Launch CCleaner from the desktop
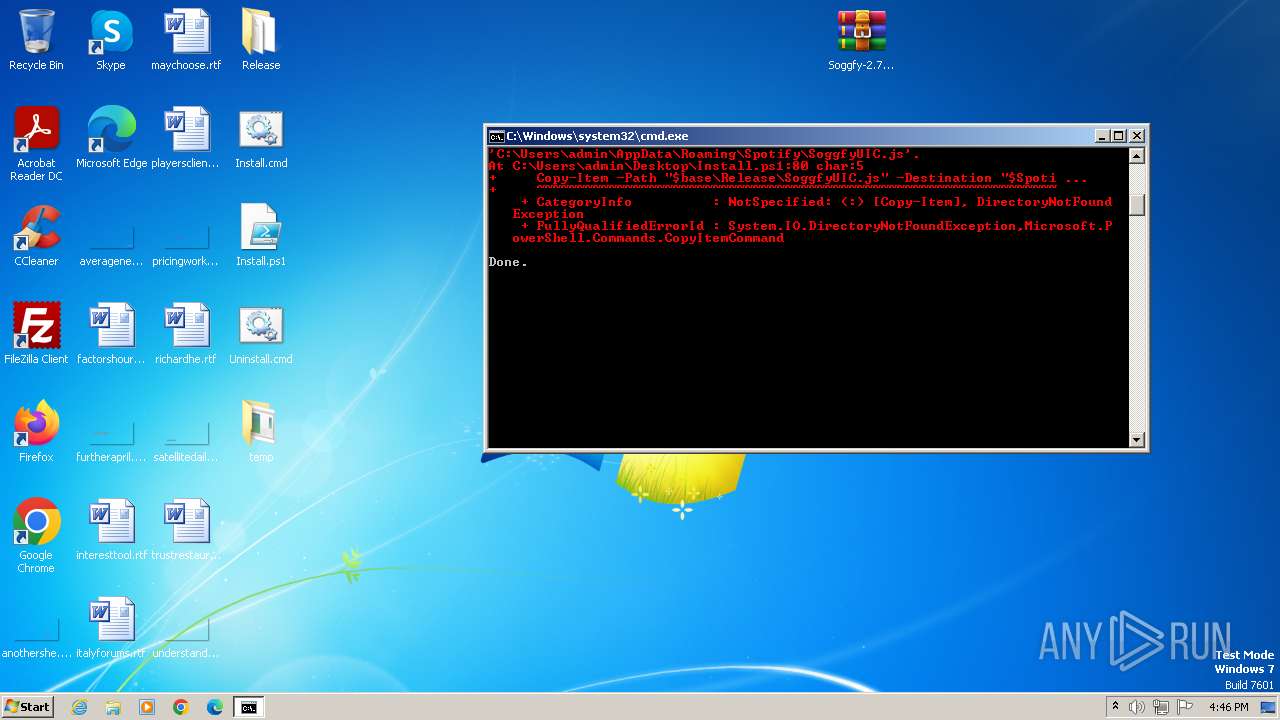Screen dimensions: 1280x720 (36, 236)
